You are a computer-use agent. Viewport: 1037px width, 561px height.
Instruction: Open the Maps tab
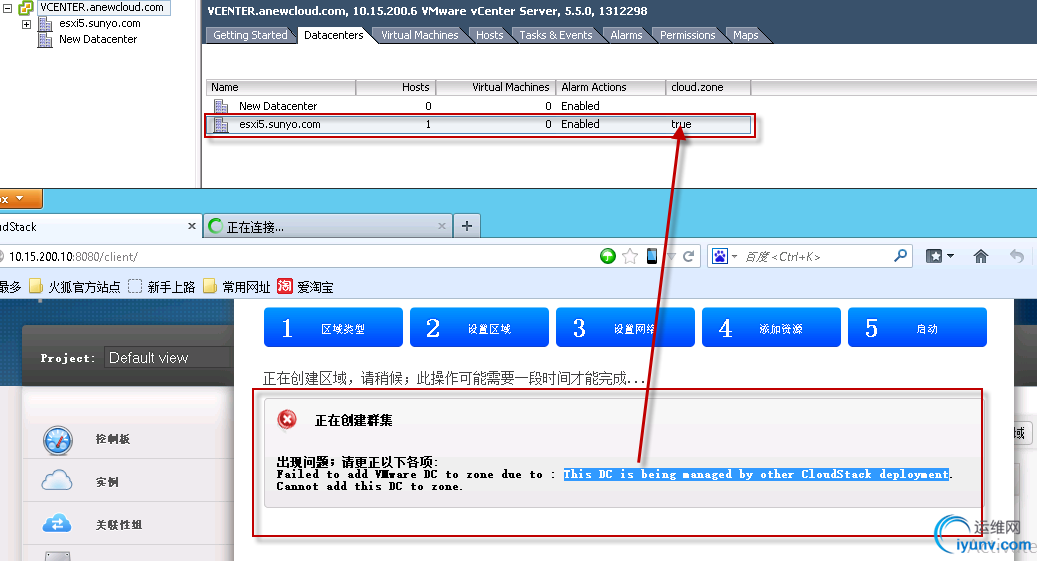coord(745,35)
